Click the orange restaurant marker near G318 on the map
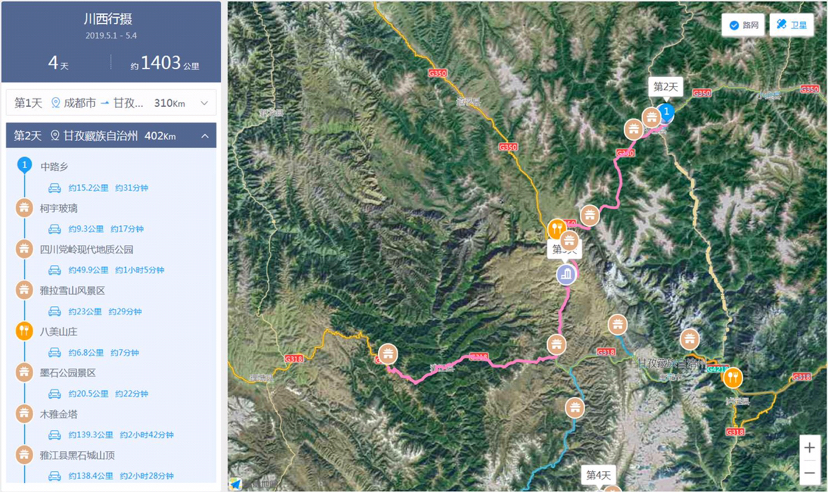Viewport: 828px width, 492px height. pos(732,378)
